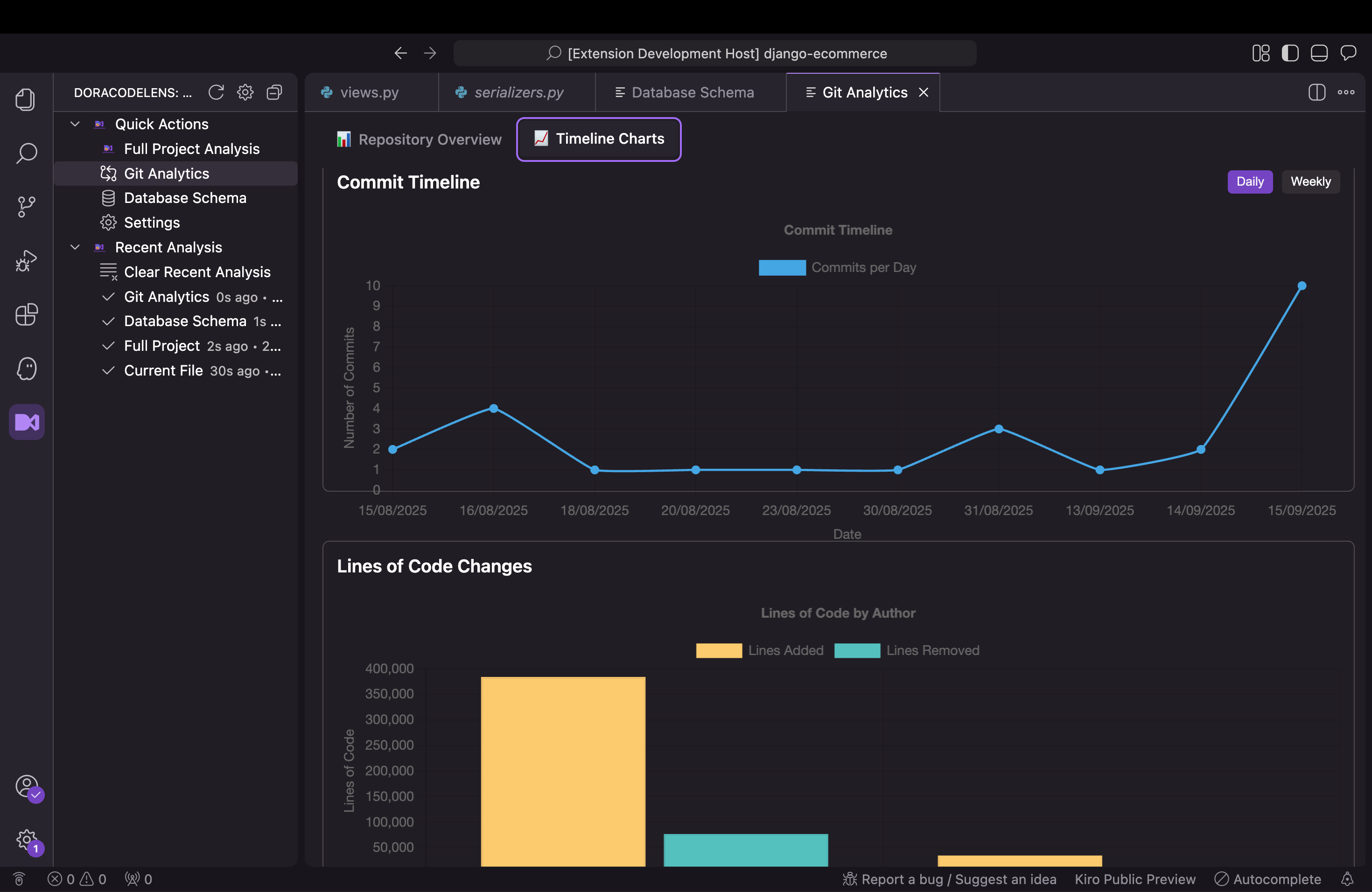The image size is (1372, 892).
Task: Collapse the Recent Analysis section
Action: 75,247
